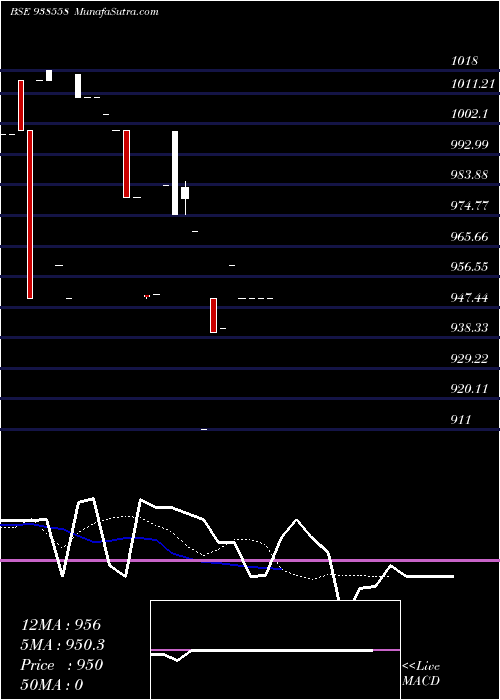Click the Live MACD inset chart

[275, 650]
